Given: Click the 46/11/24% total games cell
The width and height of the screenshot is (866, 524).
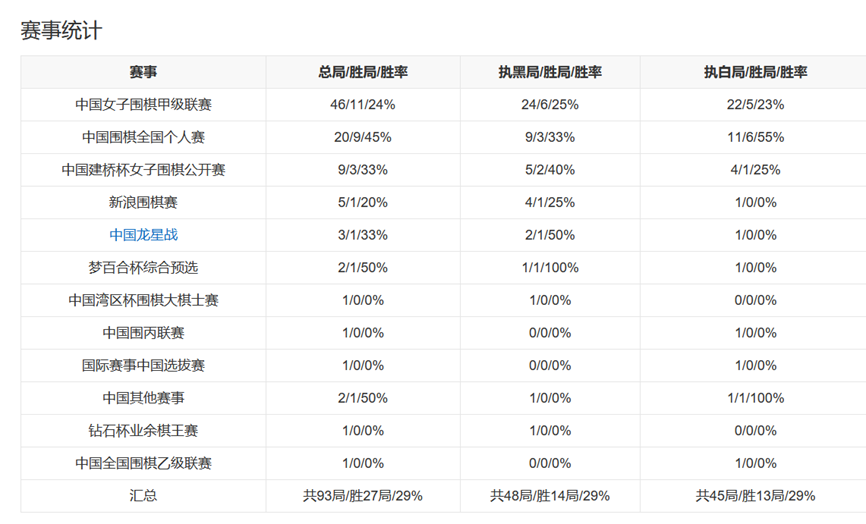Looking at the screenshot, I should click(x=363, y=104).
